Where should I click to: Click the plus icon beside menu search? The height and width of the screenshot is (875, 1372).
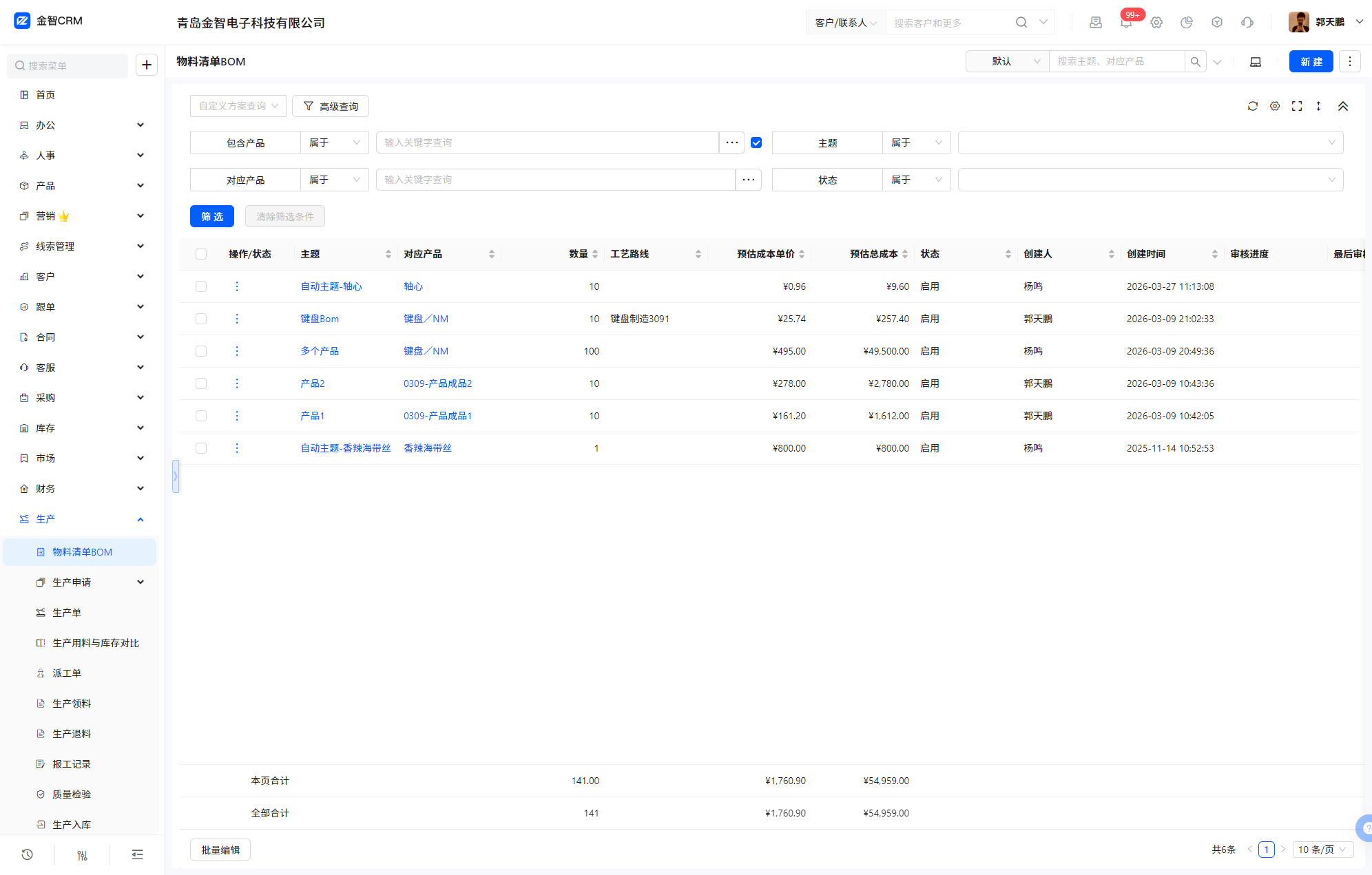point(147,65)
